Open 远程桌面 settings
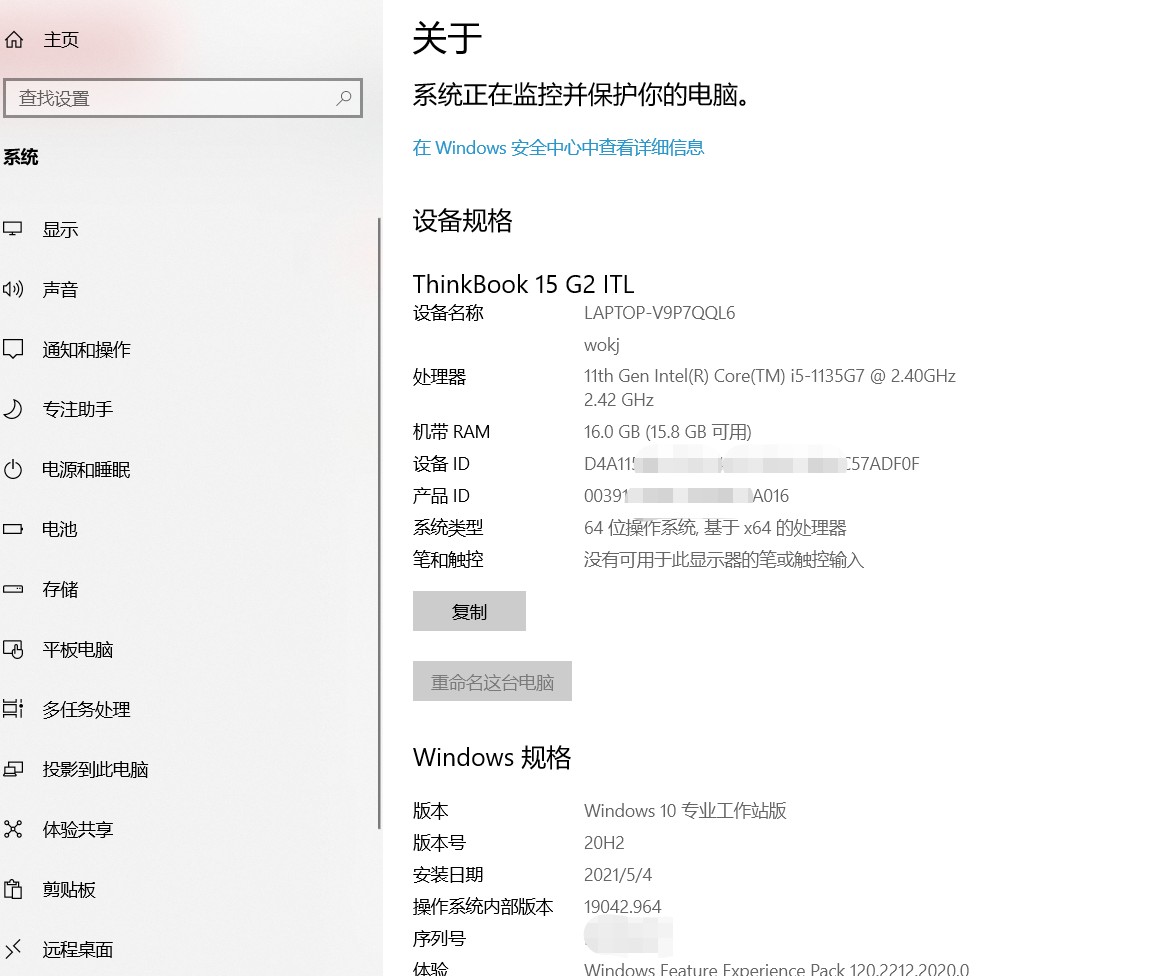 (78, 950)
